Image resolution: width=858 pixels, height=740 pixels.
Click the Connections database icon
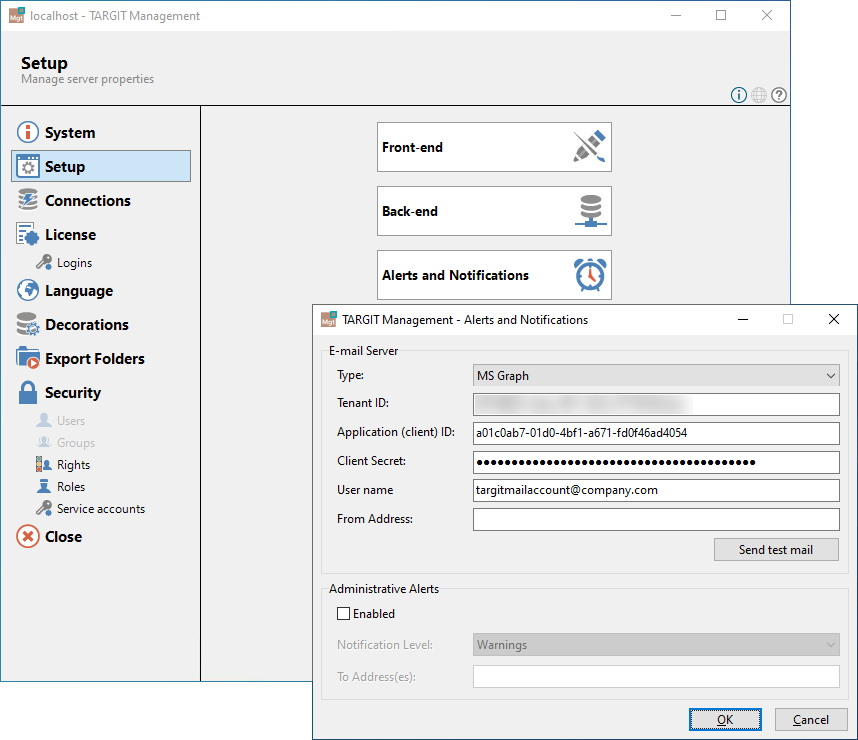pyautogui.click(x=27, y=200)
